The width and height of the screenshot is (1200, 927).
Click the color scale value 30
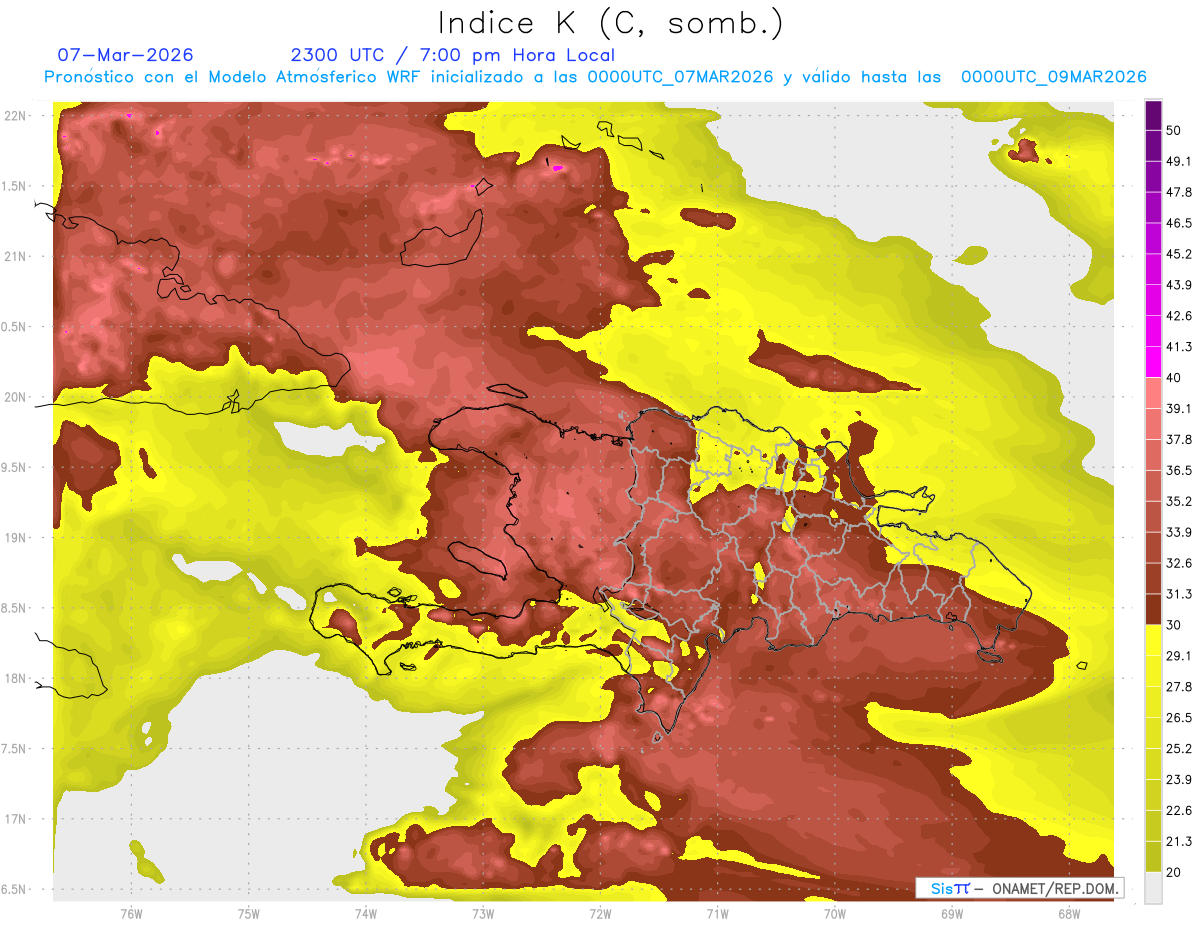pyautogui.click(x=1174, y=625)
